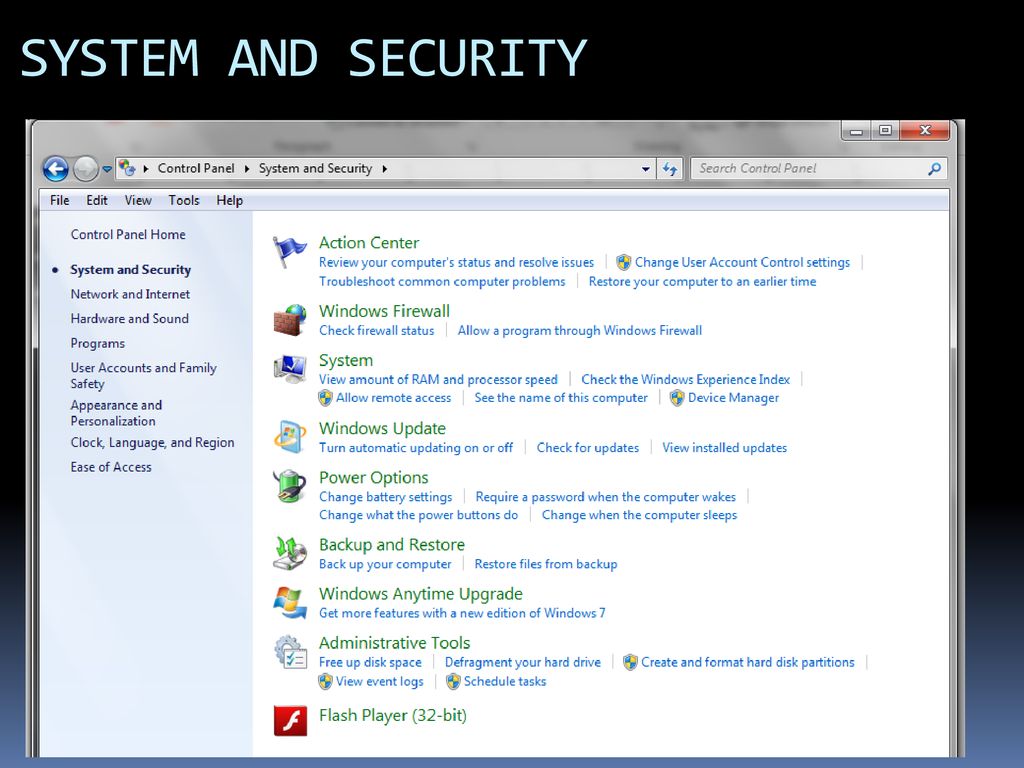1024x768 pixels.
Task: Select Appearance and Personalization in sidebar
Action: (116, 413)
